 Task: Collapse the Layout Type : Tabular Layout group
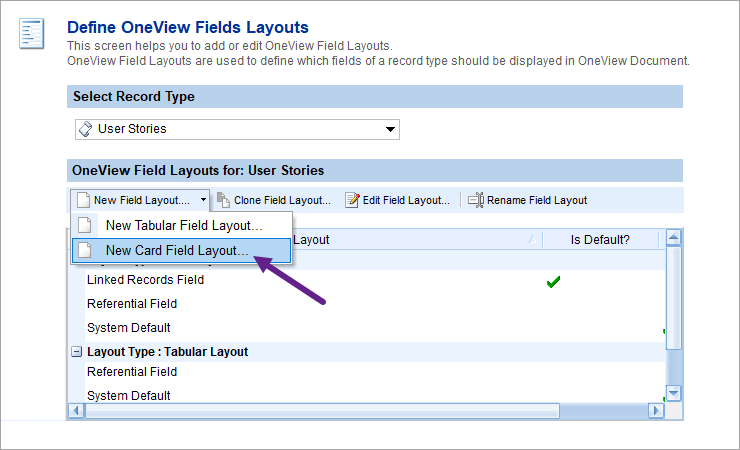(x=76, y=352)
